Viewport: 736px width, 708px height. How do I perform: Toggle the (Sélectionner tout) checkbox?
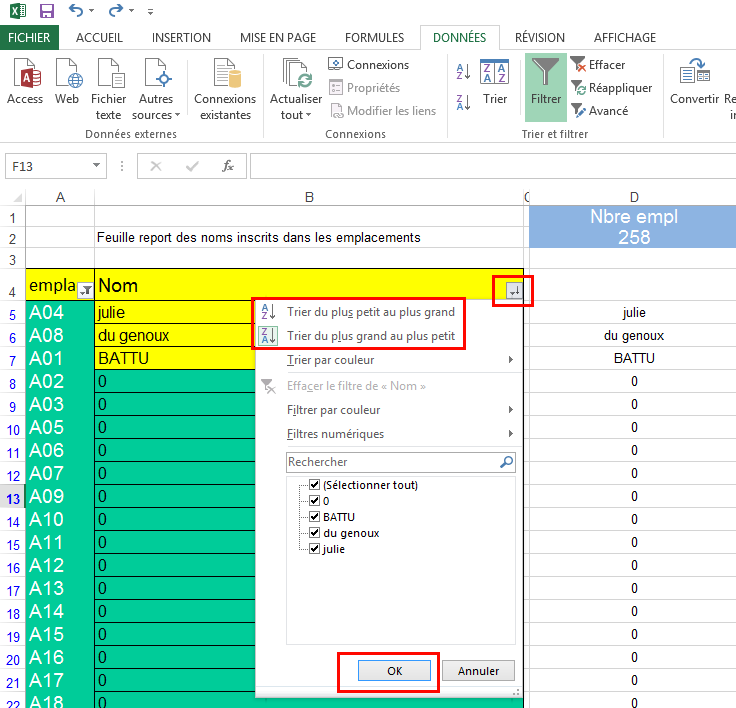click(x=315, y=485)
